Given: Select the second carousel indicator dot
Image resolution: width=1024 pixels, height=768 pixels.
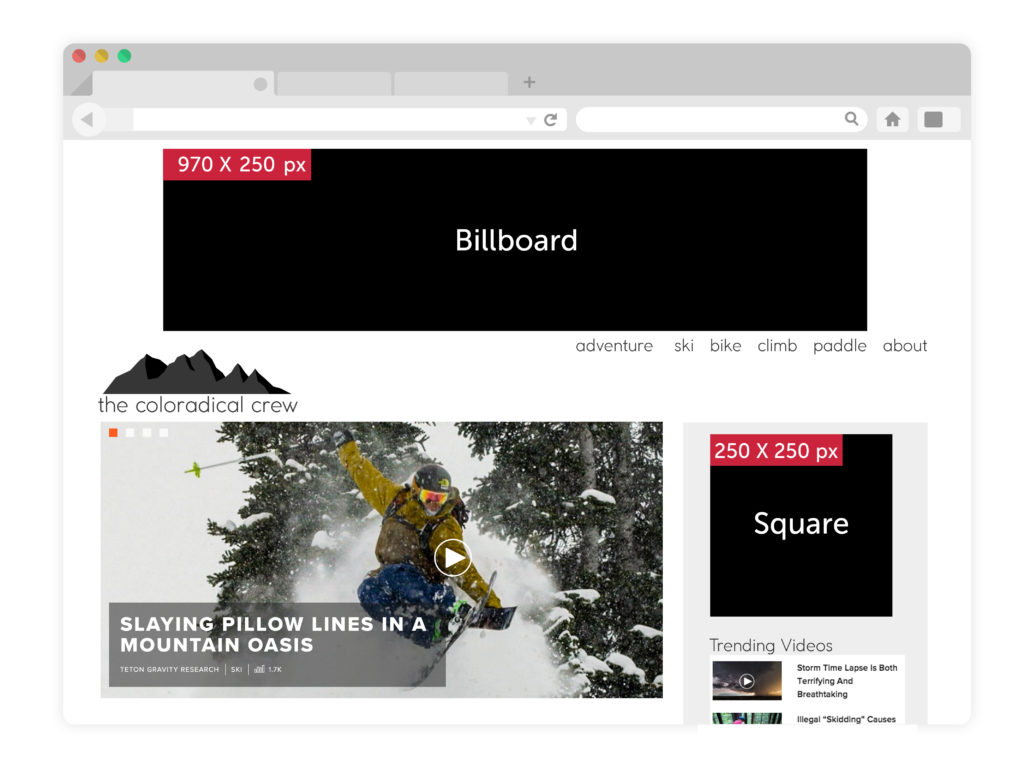Looking at the screenshot, I should [129, 433].
